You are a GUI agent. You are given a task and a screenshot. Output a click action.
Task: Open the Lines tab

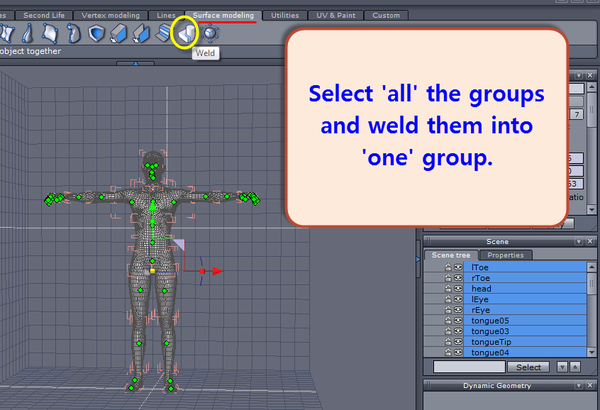[x=166, y=15]
